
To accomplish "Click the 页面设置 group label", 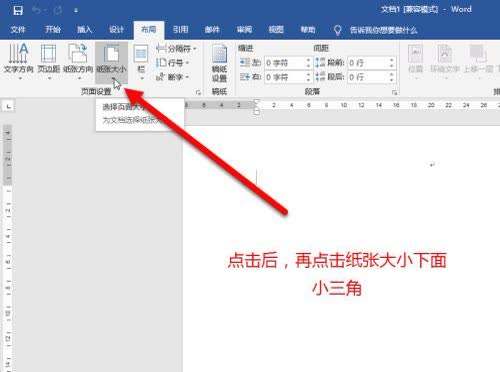I will [96, 92].
